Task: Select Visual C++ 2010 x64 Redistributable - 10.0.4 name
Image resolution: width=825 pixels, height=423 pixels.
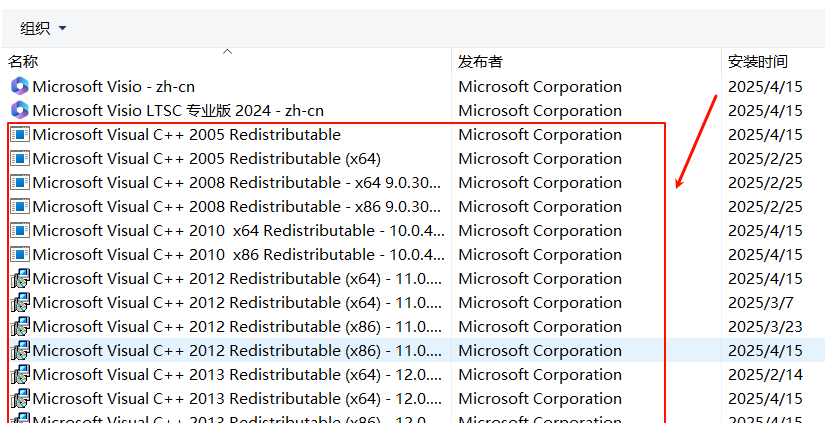Action: [238, 230]
